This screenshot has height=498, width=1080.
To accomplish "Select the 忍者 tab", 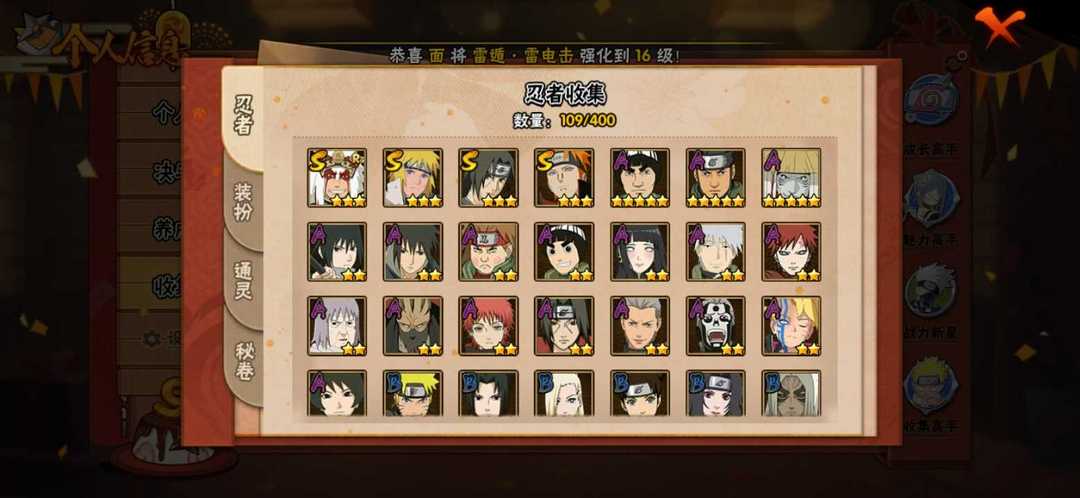I will pos(243,115).
